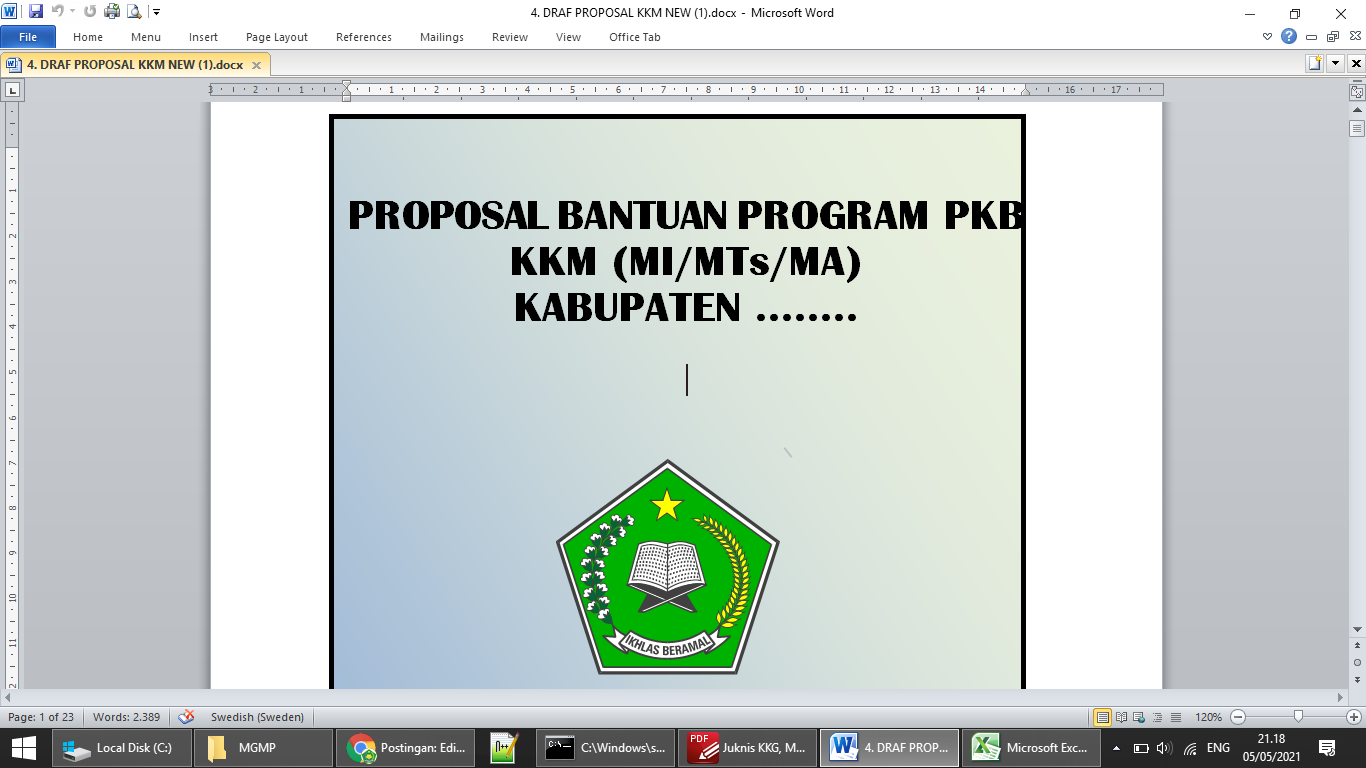
Task: Switch to Microsoft Excel taskbar window
Action: [x=1032, y=747]
